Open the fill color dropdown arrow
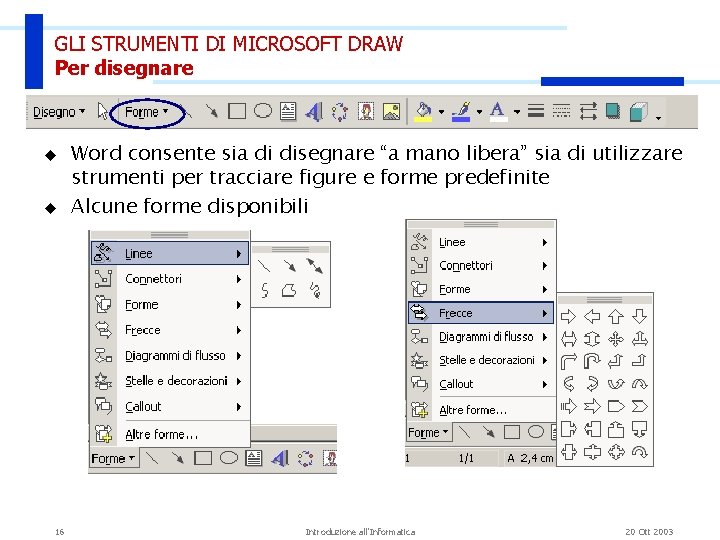The image size is (720, 540). pos(441,112)
